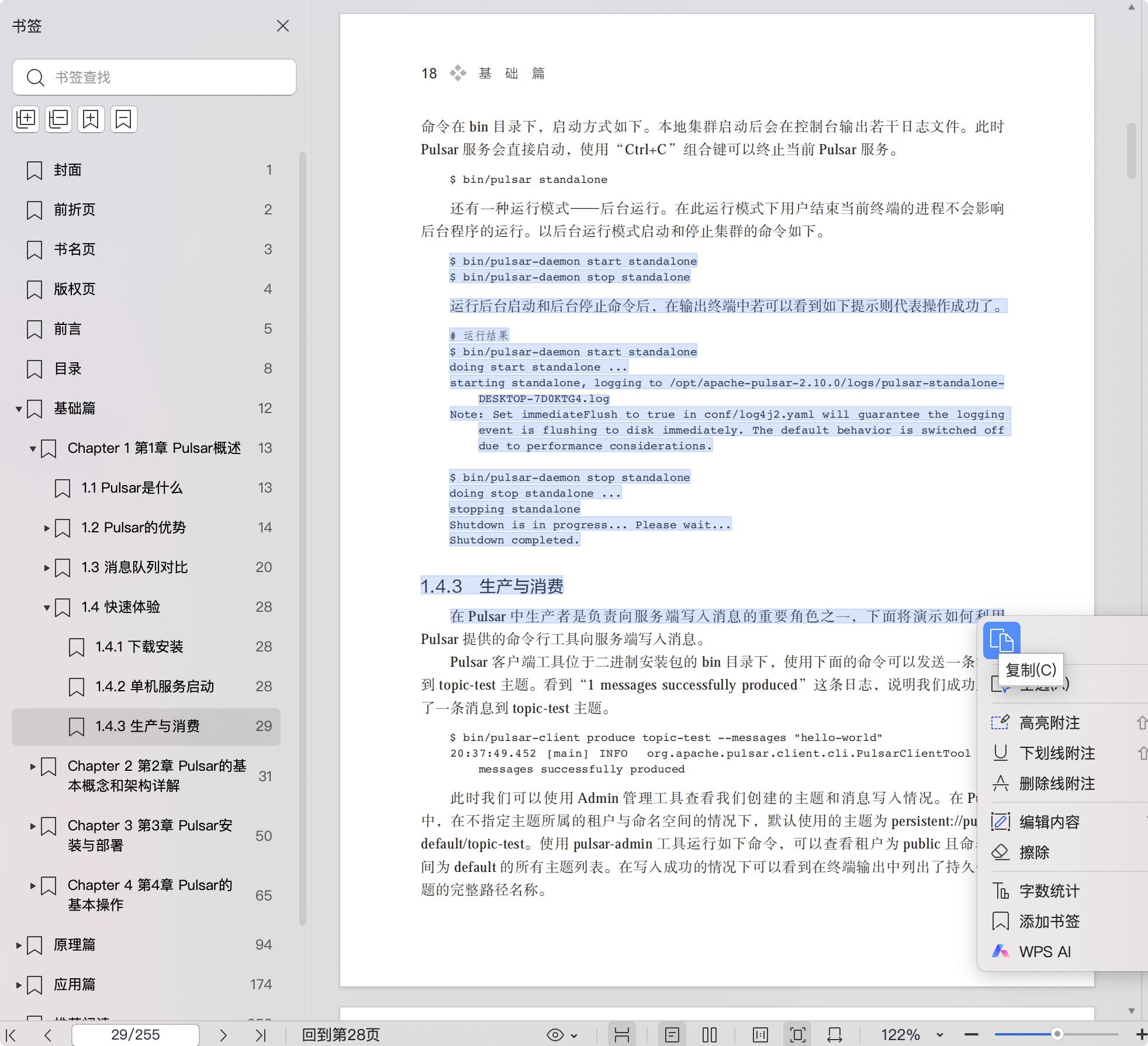Image resolution: width=1148 pixels, height=1046 pixels.
Task: Go to next page arrow
Action: [x=223, y=1035]
